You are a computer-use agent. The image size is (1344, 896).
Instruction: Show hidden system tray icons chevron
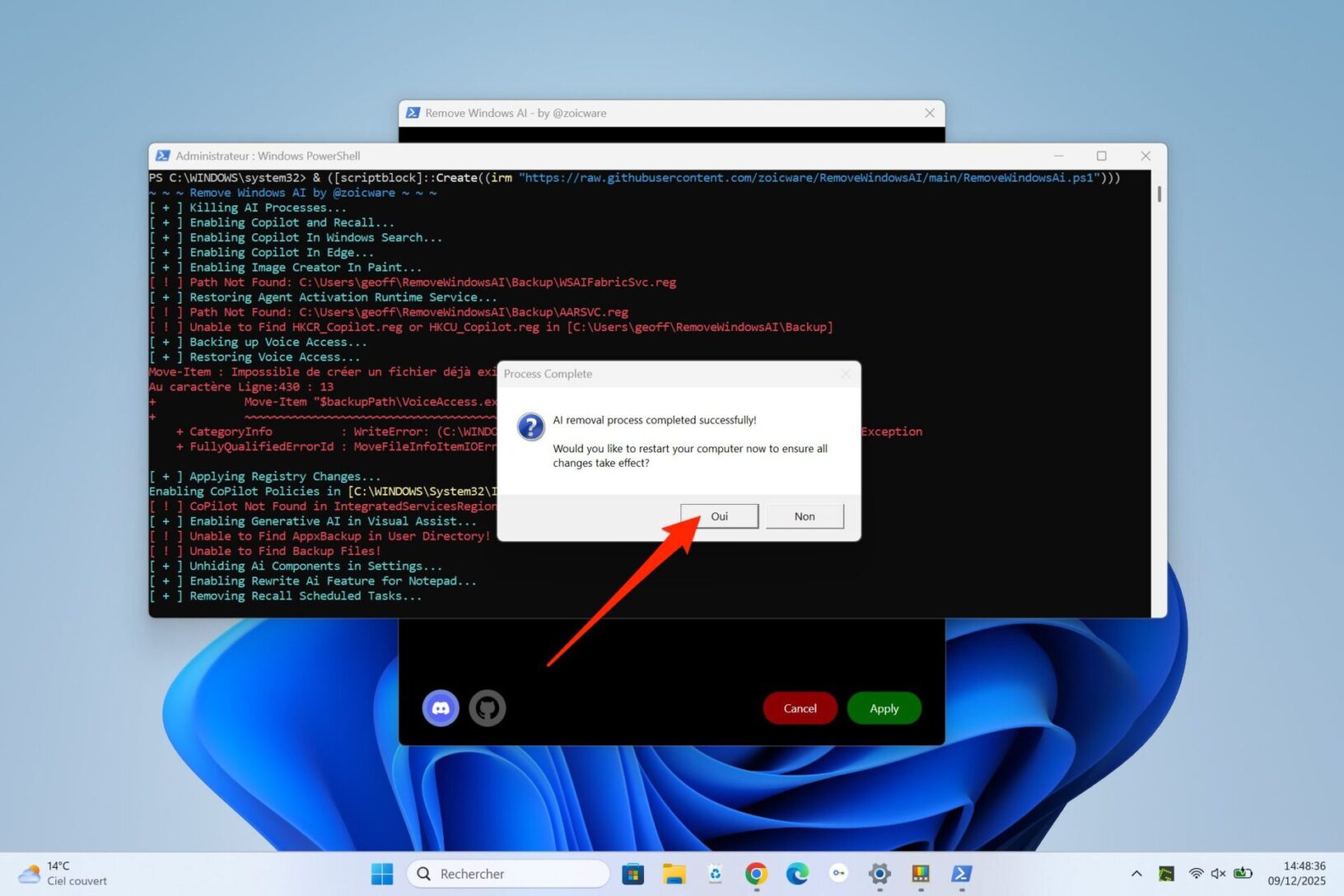[x=1136, y=874]
